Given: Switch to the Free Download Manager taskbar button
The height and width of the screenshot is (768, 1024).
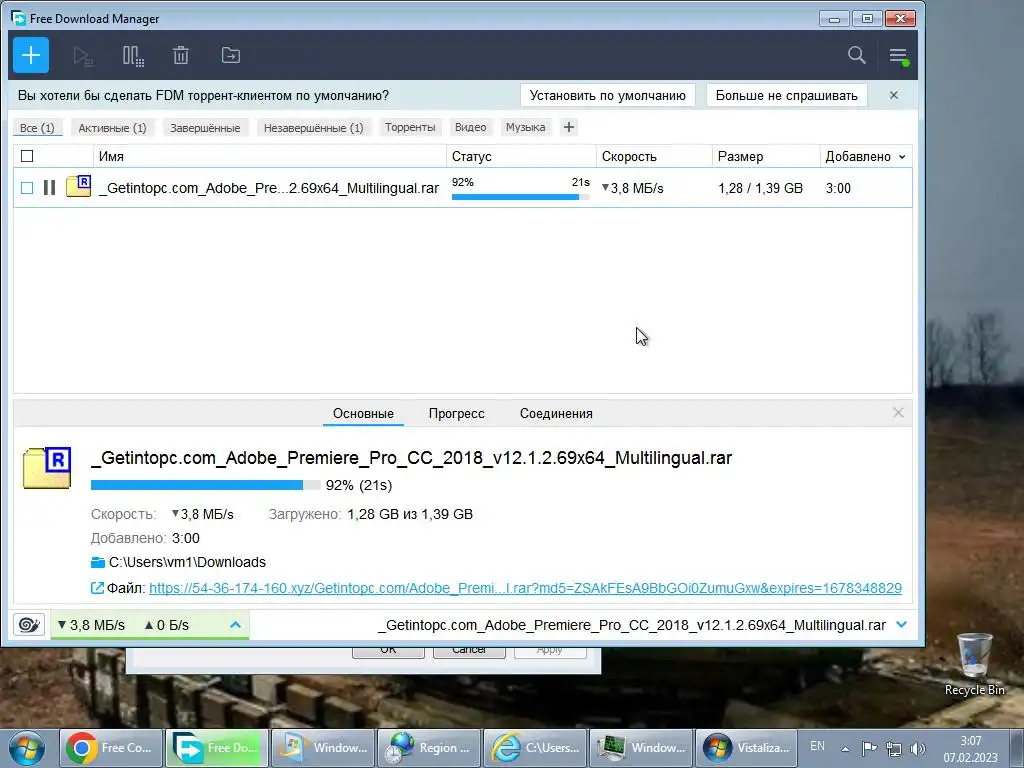Looking at the screenshot, I should coord(217,748).
